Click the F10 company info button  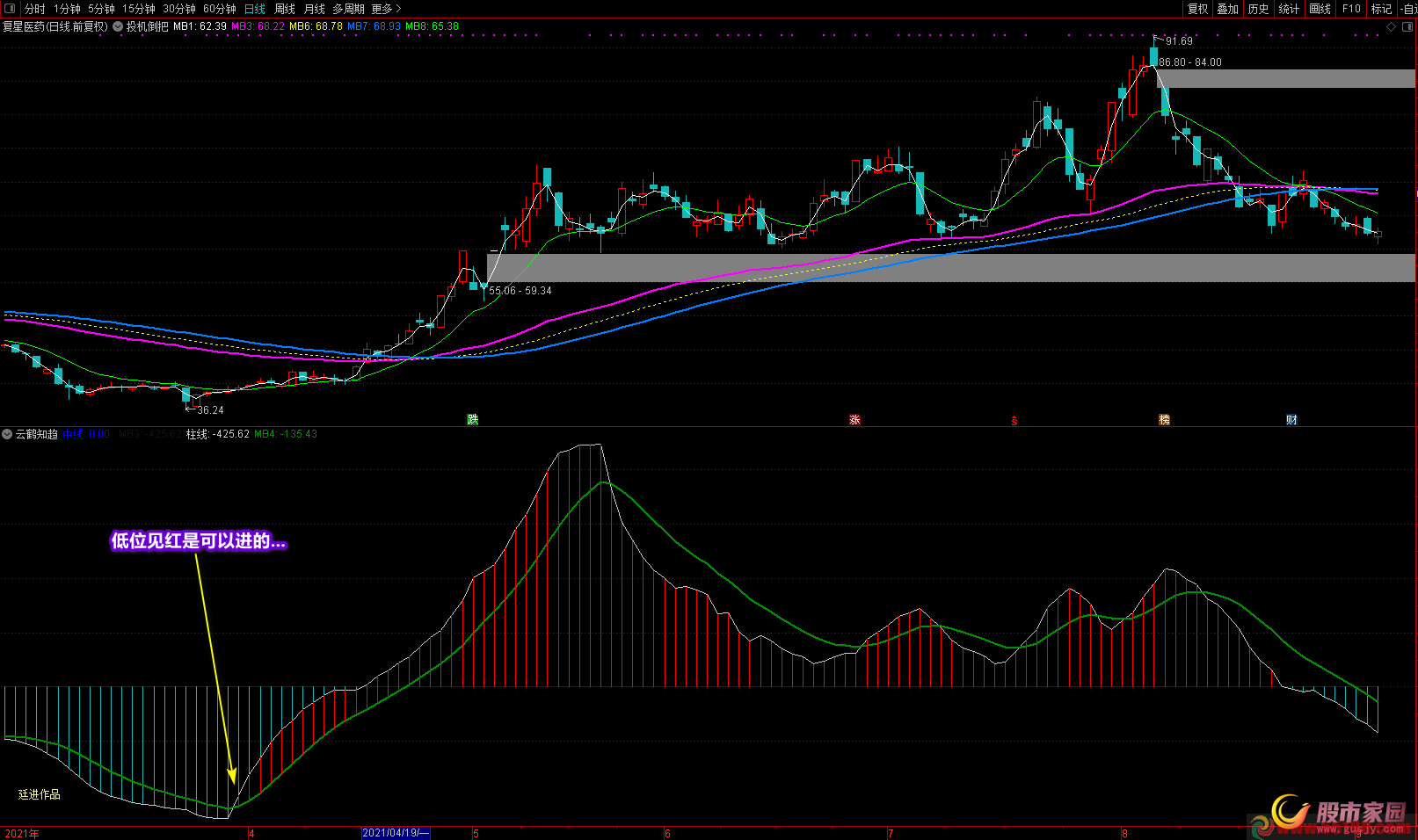pyautogui.click(x=1351, y=9)
